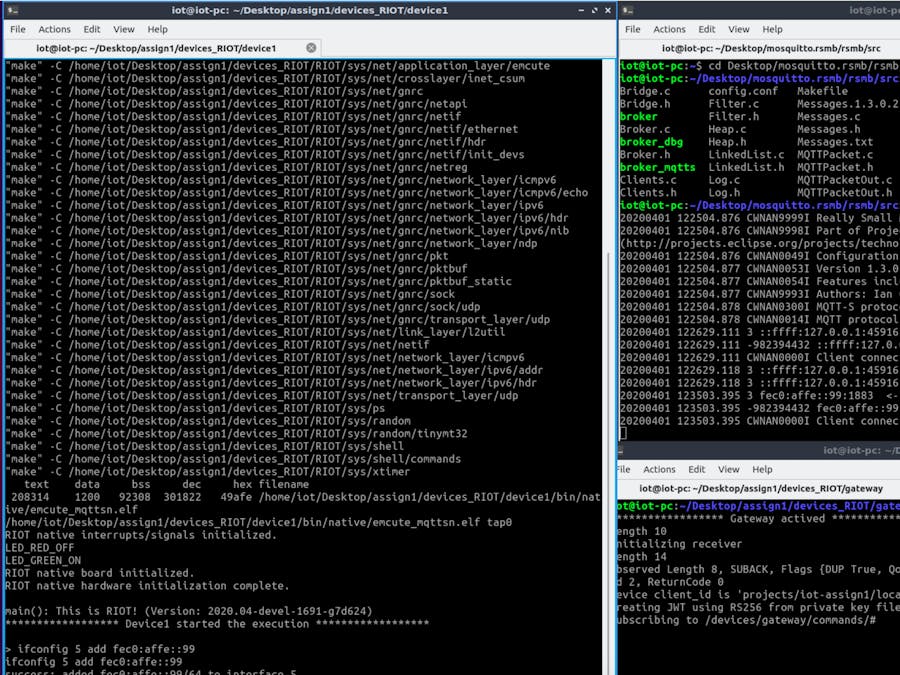The width and height of the screenshot is (900, 675).
Task: Click make line ending 'random/tinymt32'
Action: click(236, 433)
